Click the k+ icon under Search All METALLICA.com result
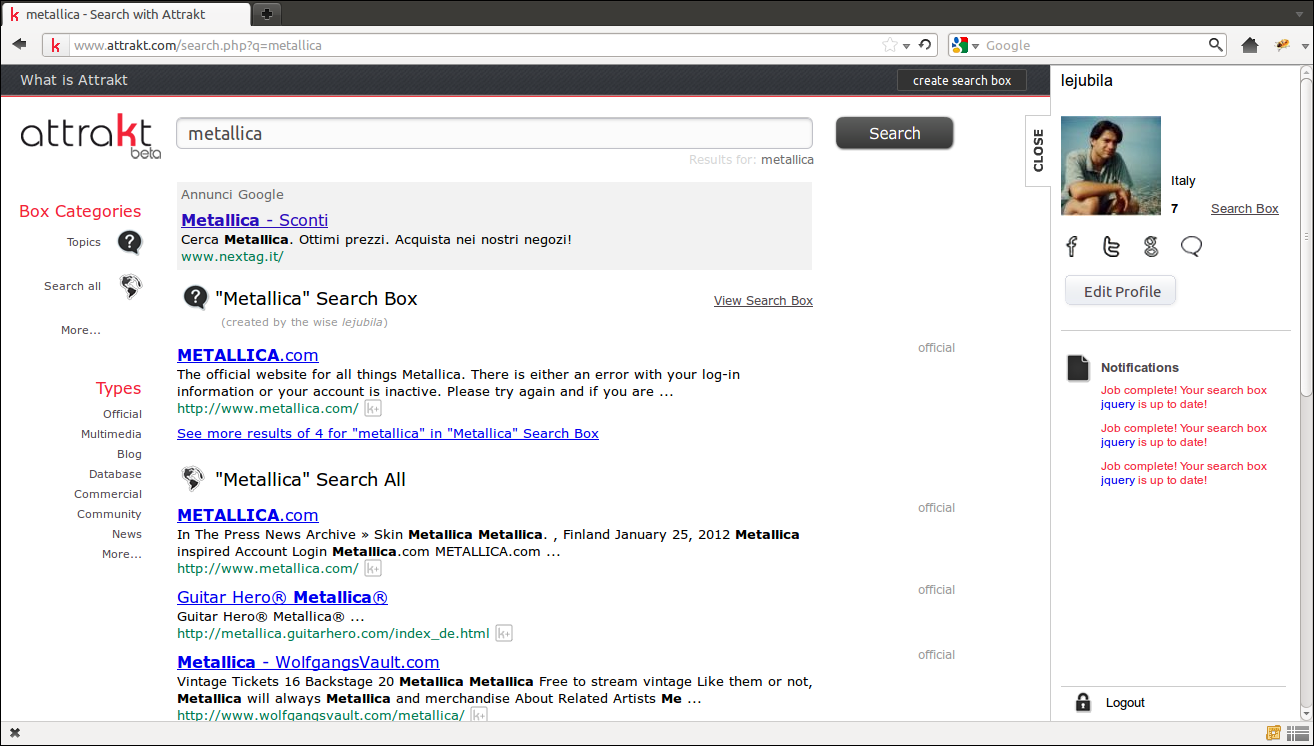 (372, 568)
